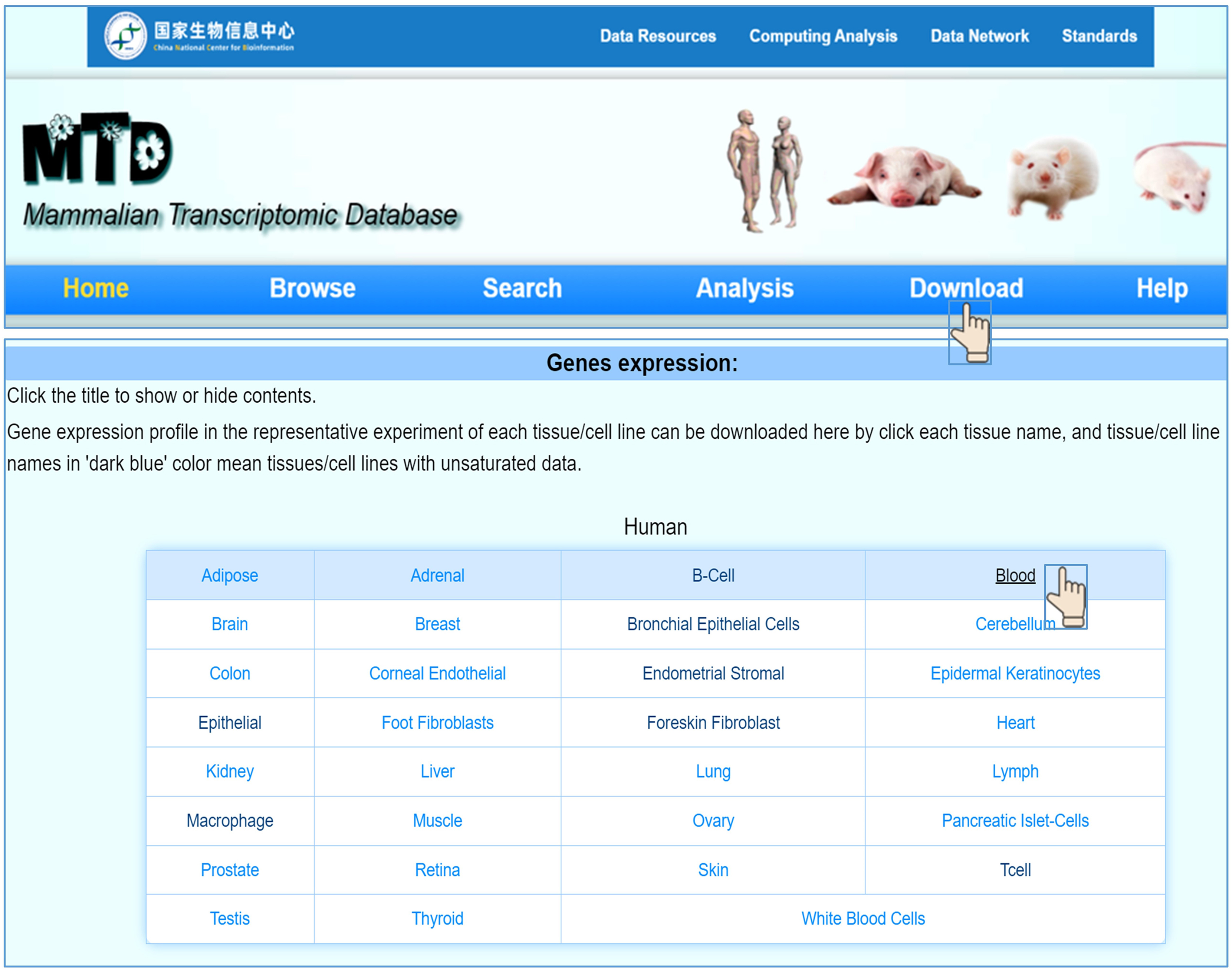The image size is (1232, 970).
Task: Open Computing Analysis top menu
Action: pos(822,36)
